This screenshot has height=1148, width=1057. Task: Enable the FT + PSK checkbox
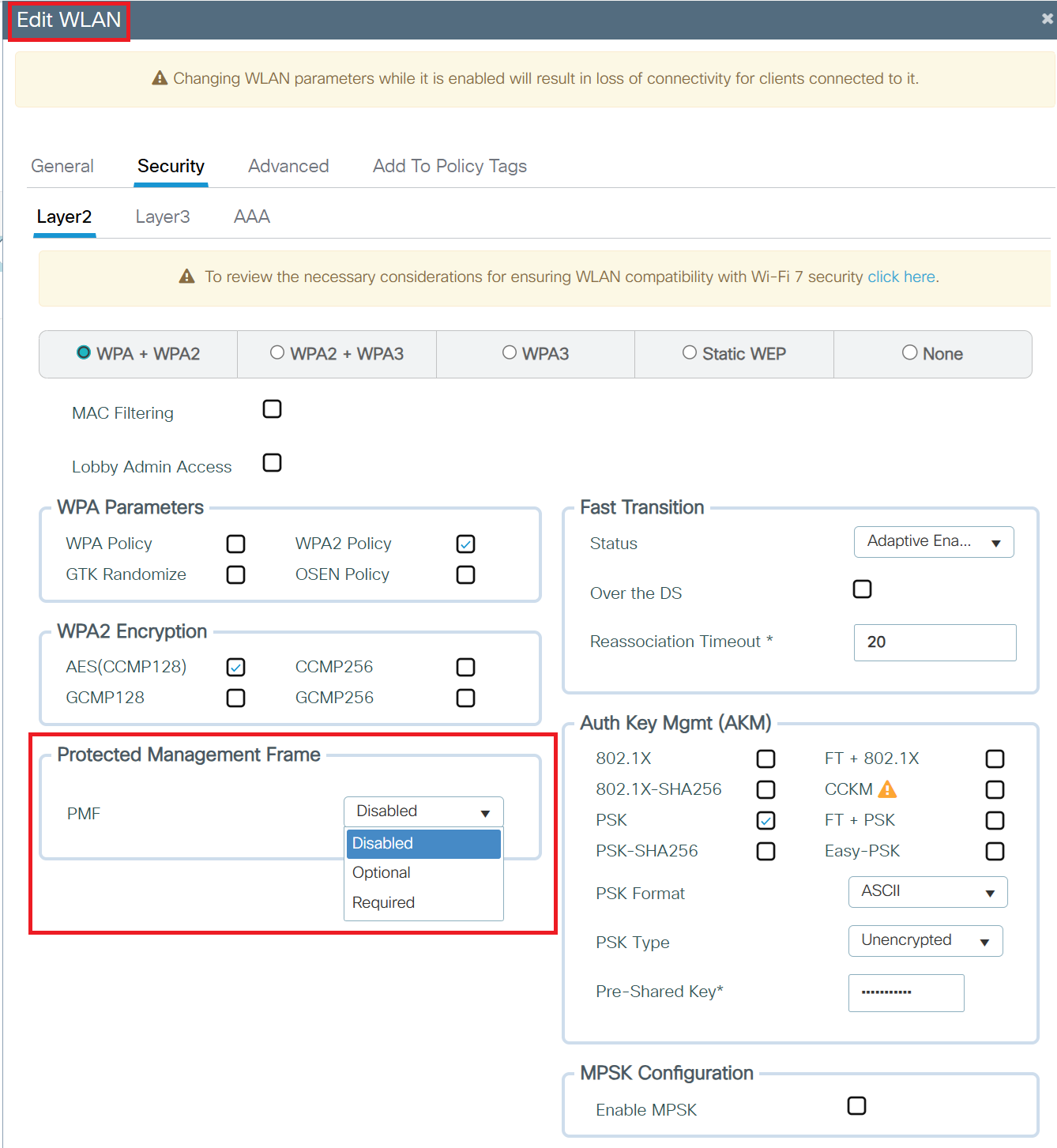point(995,821)
